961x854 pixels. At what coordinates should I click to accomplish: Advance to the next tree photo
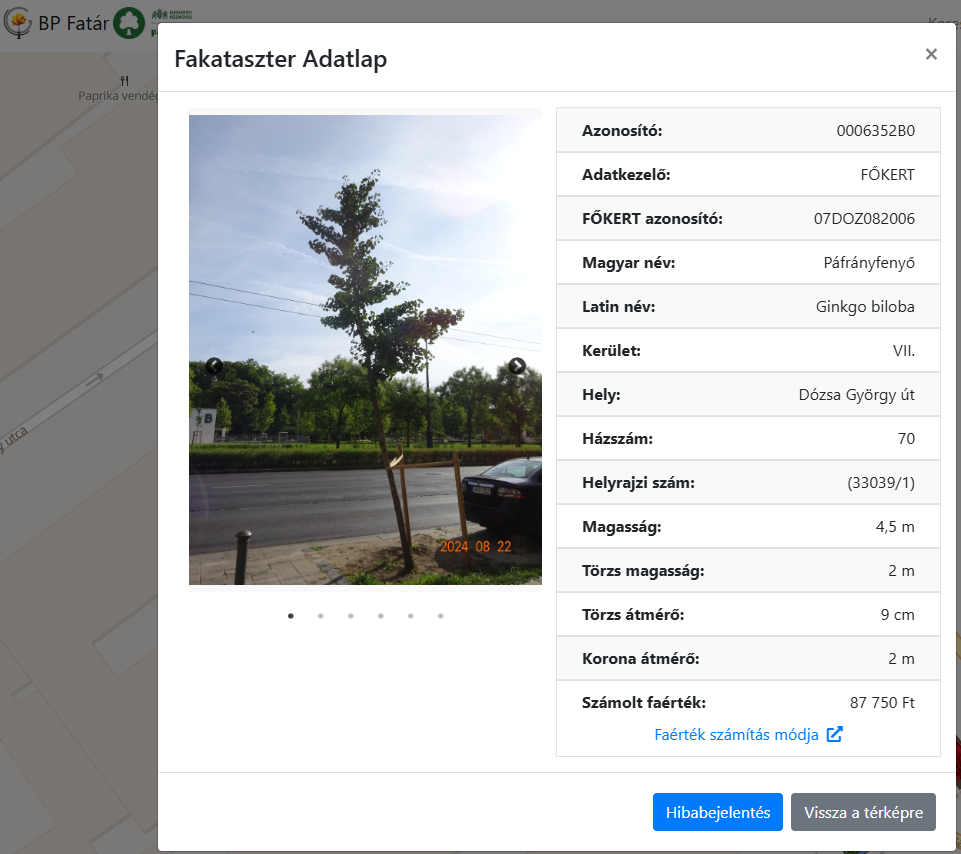pyautogui.click(x=516, y=366)
